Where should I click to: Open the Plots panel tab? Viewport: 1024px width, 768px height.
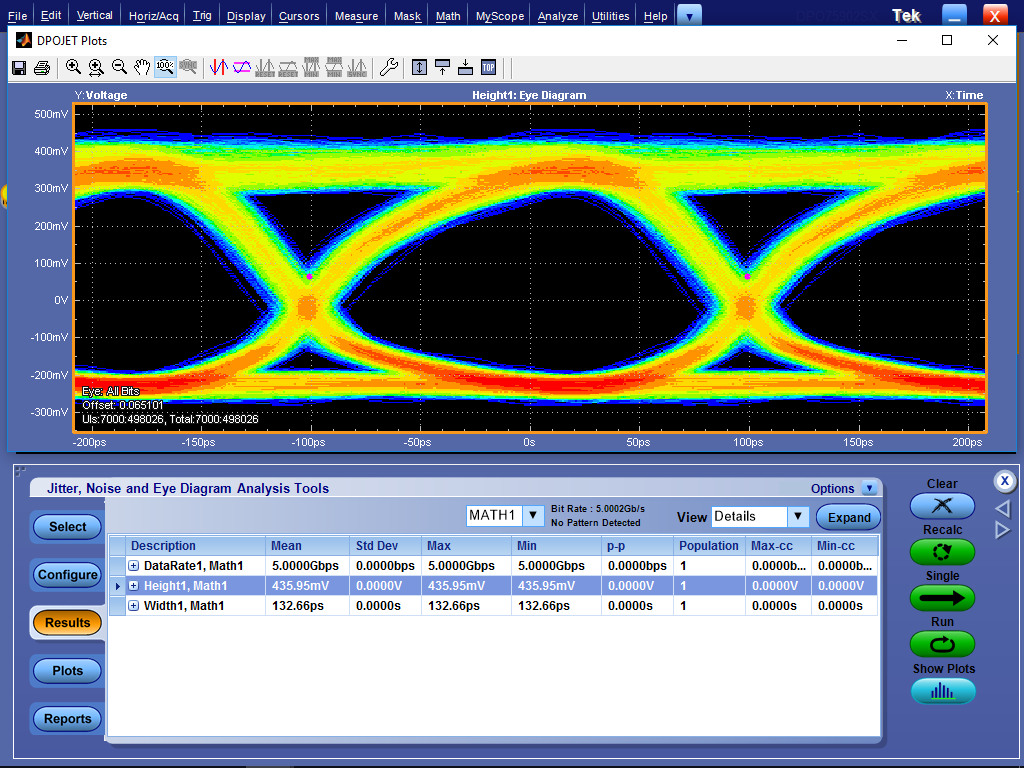pos(67,671)
